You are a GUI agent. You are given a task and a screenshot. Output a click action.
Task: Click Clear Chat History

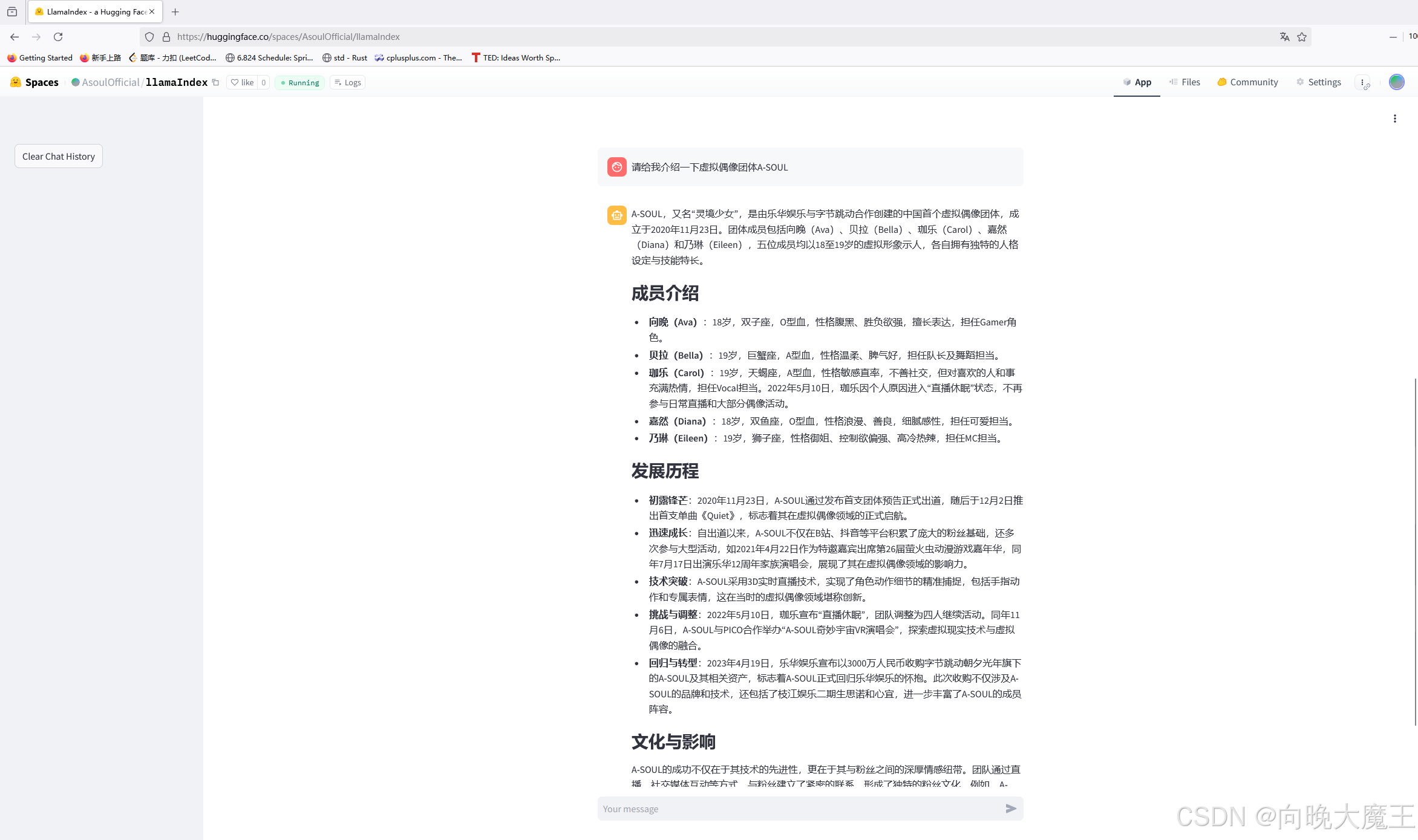pyautogui.click(x=58, y=156)
